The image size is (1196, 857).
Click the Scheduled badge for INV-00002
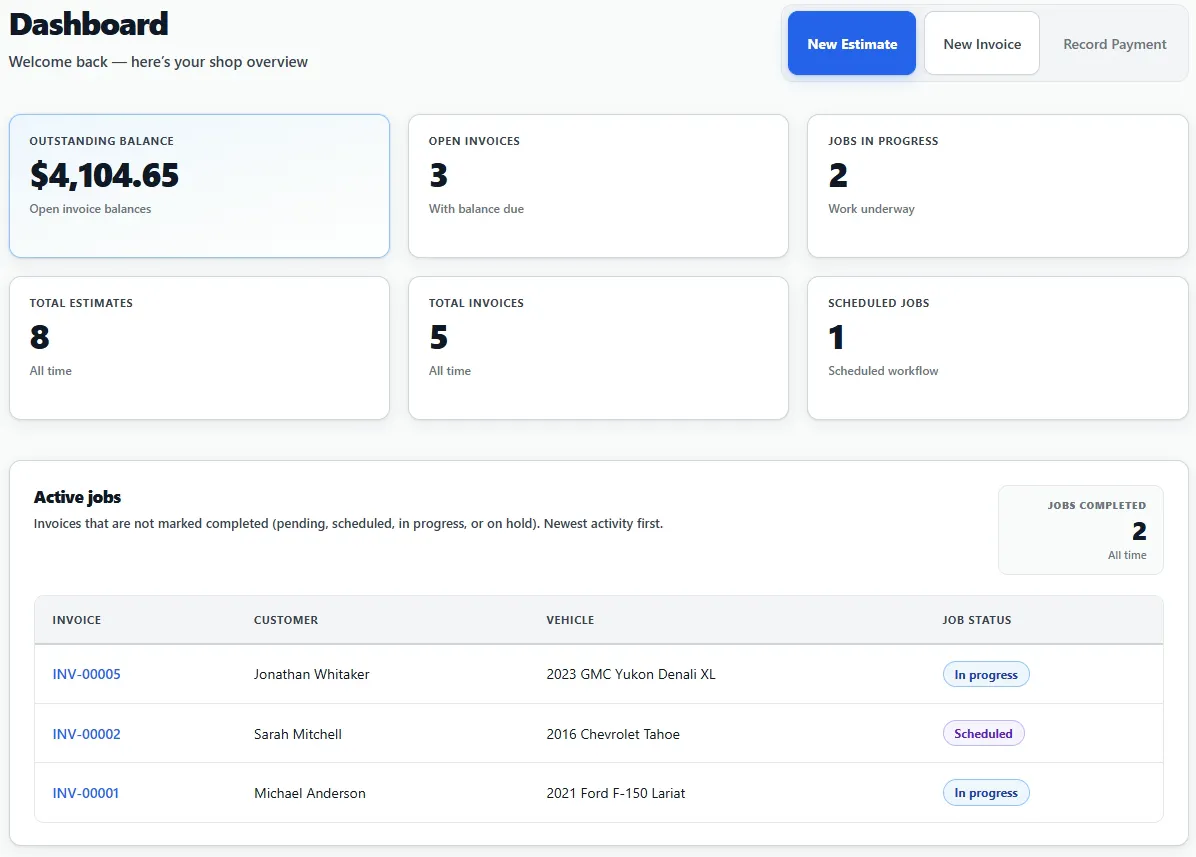click(983, 733)
